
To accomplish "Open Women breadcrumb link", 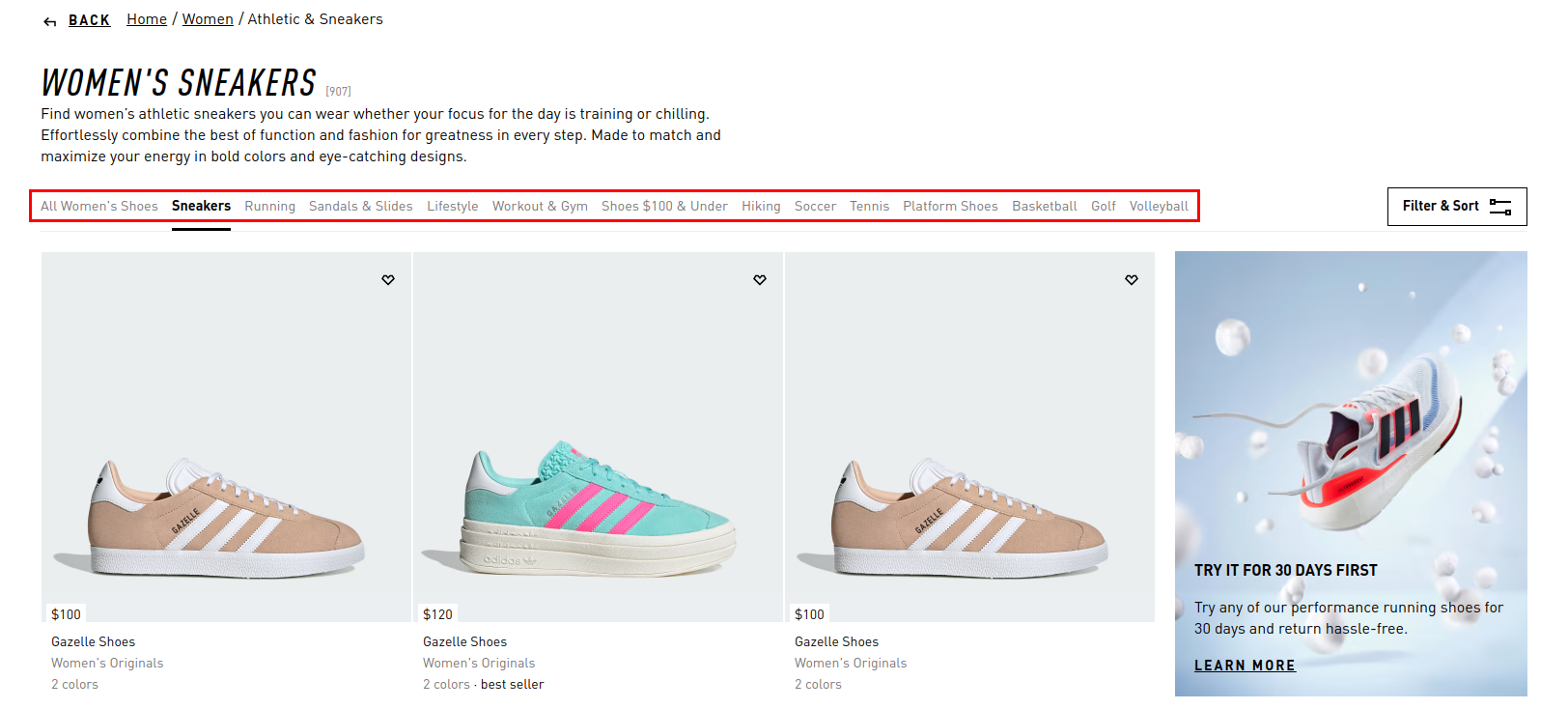I will [208, 19].
